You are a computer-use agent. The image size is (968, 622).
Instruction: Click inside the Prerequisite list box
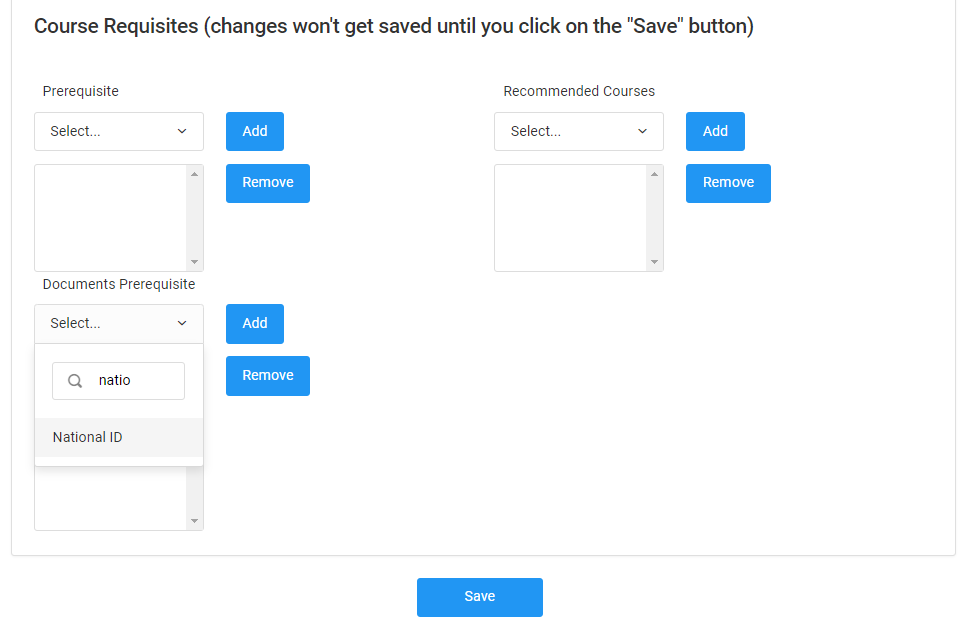[x=110, y=218]
